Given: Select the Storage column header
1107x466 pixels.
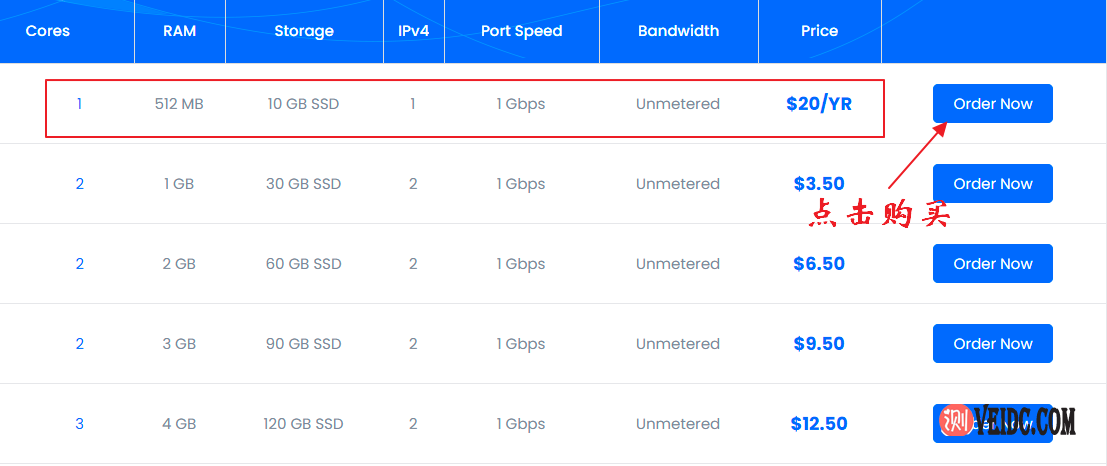Looking at the screenshot, I should (304, 31).
